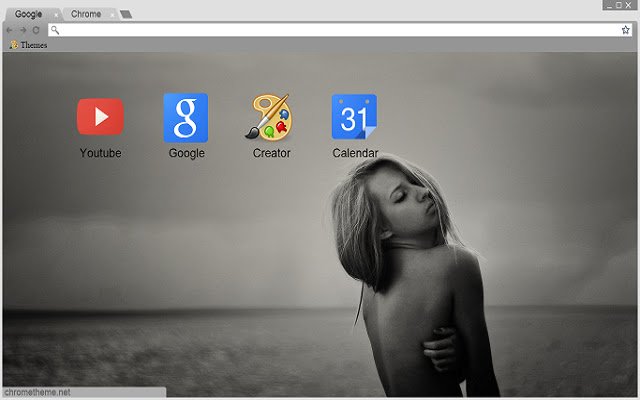Switch to the Chrome tab
This screenshot has height=400, width=640.
click(91, 14)
